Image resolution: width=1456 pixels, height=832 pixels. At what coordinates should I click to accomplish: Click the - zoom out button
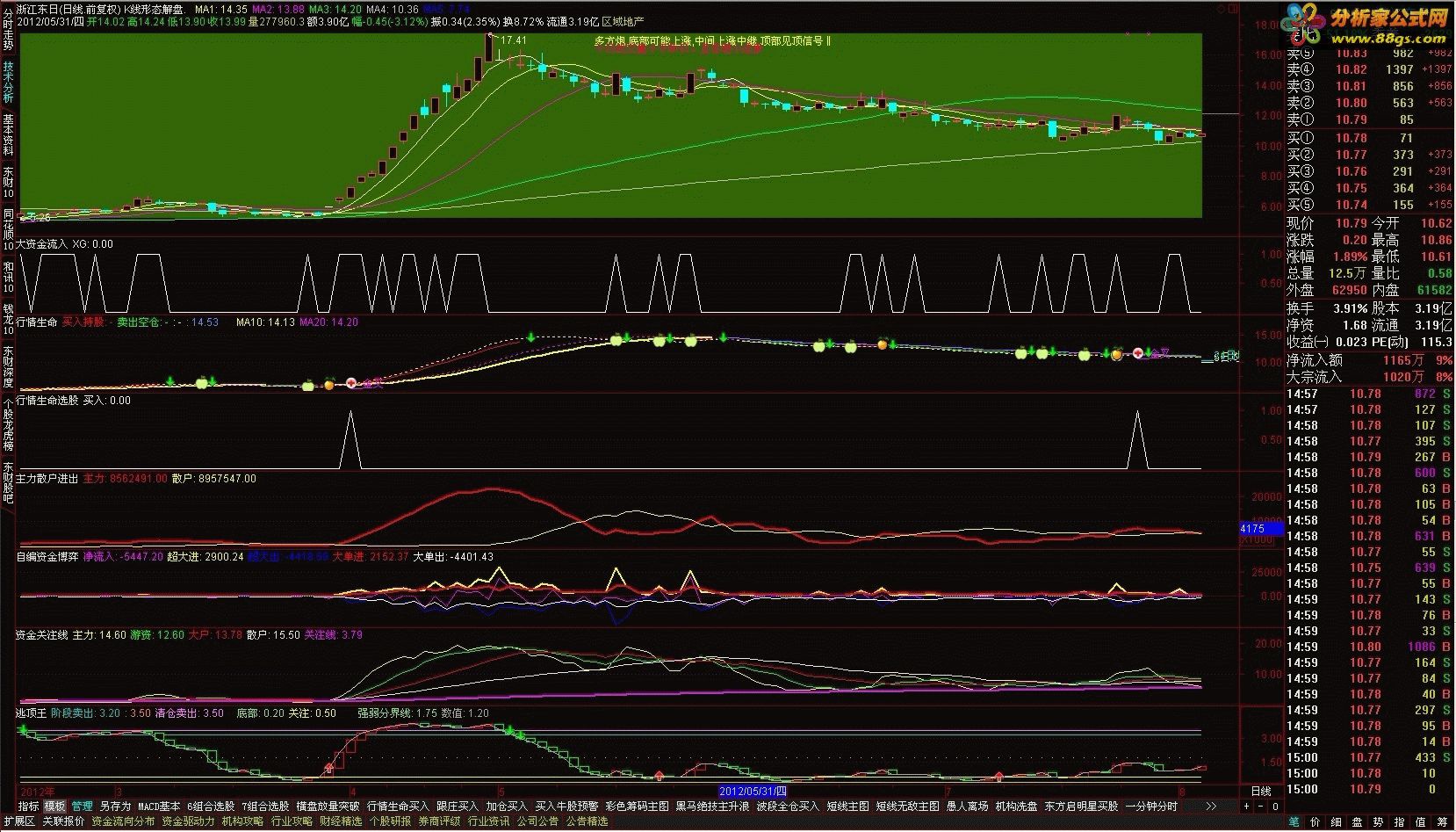[1260, 806]
